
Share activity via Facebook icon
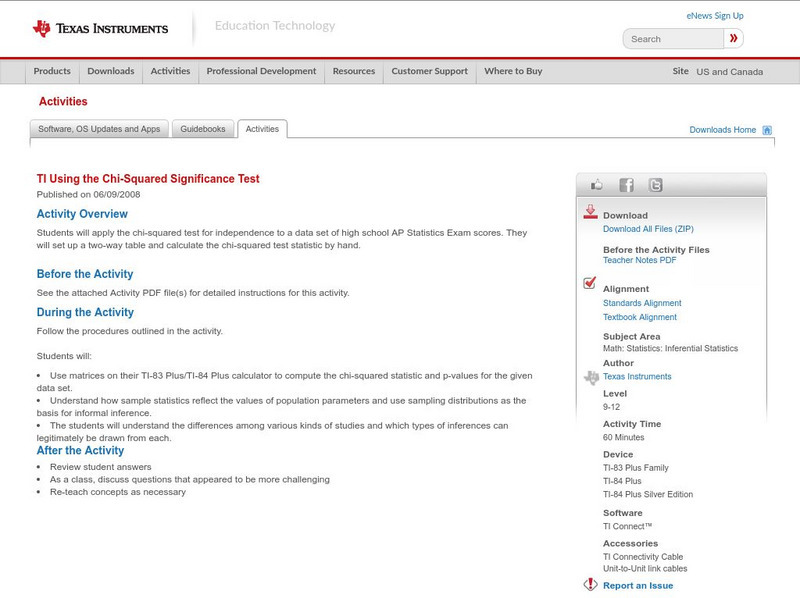[626, 185]
